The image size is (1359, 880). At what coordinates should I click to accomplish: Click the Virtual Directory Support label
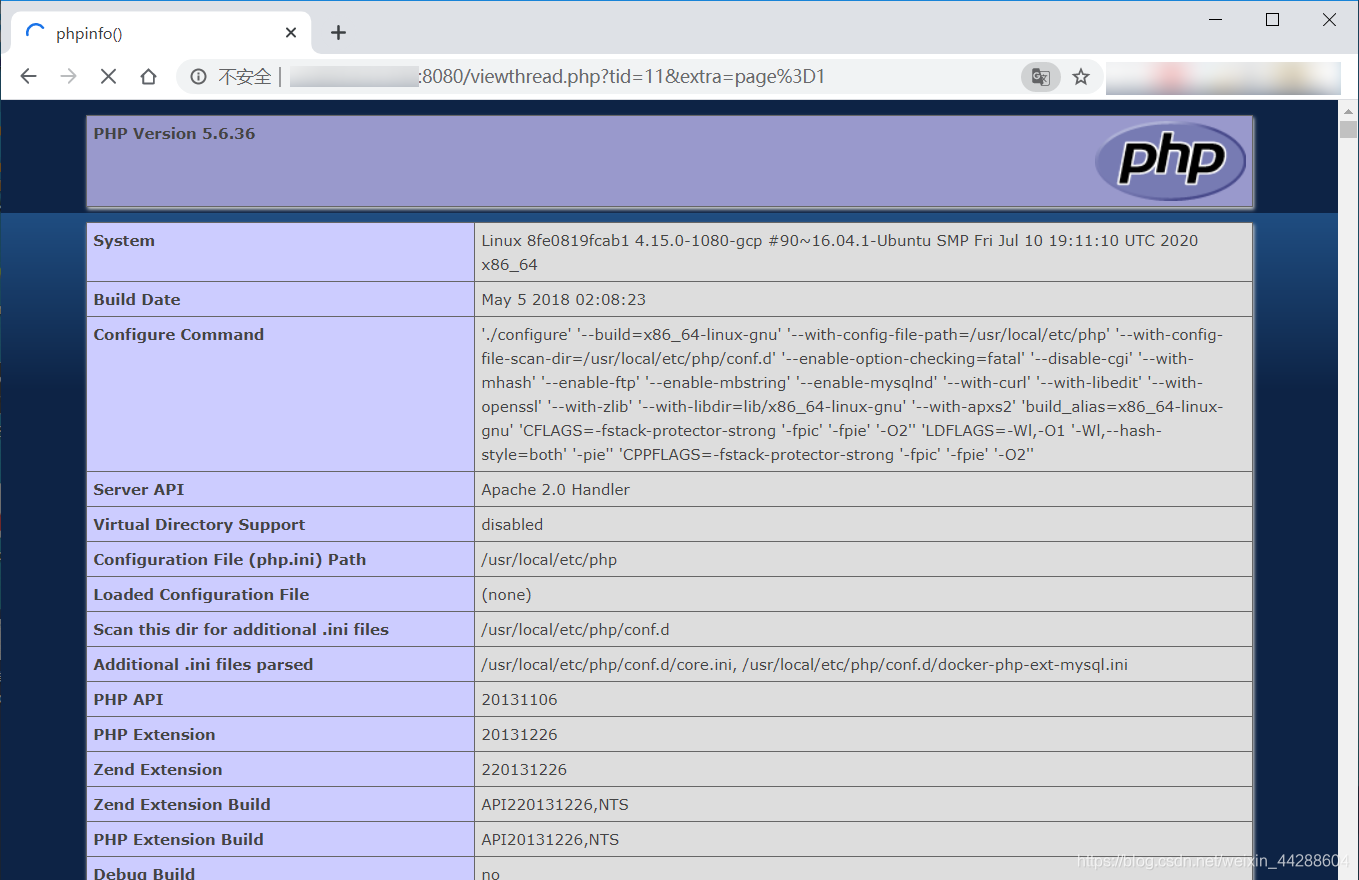(199, 525)
